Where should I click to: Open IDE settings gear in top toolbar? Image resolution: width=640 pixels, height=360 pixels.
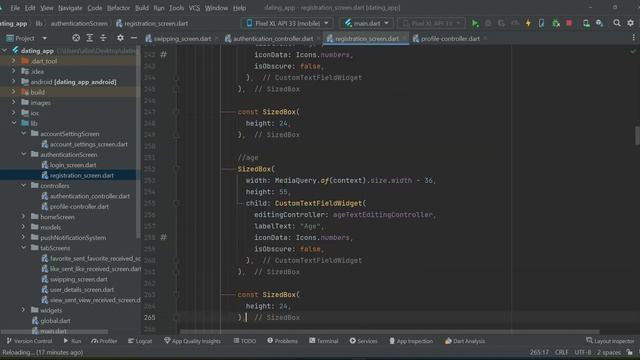(x=631, y=23)
